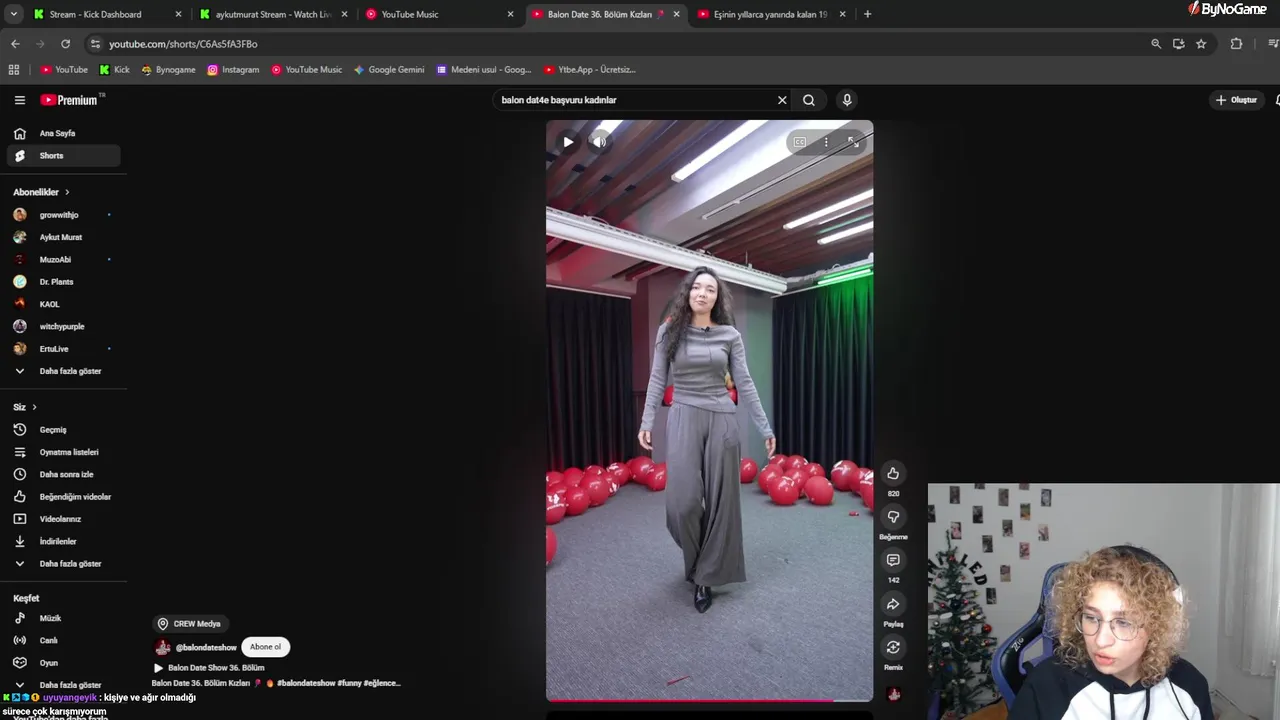Select Shorts in the sidebar
Viewport: 1280px width, 720px height.
click(64, 156)
